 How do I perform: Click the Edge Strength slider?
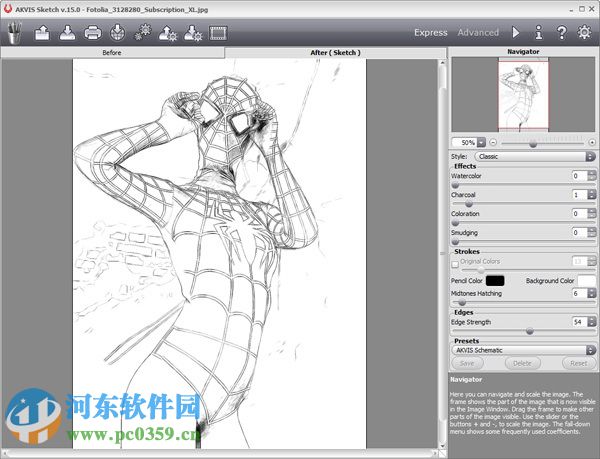[523, 331]
